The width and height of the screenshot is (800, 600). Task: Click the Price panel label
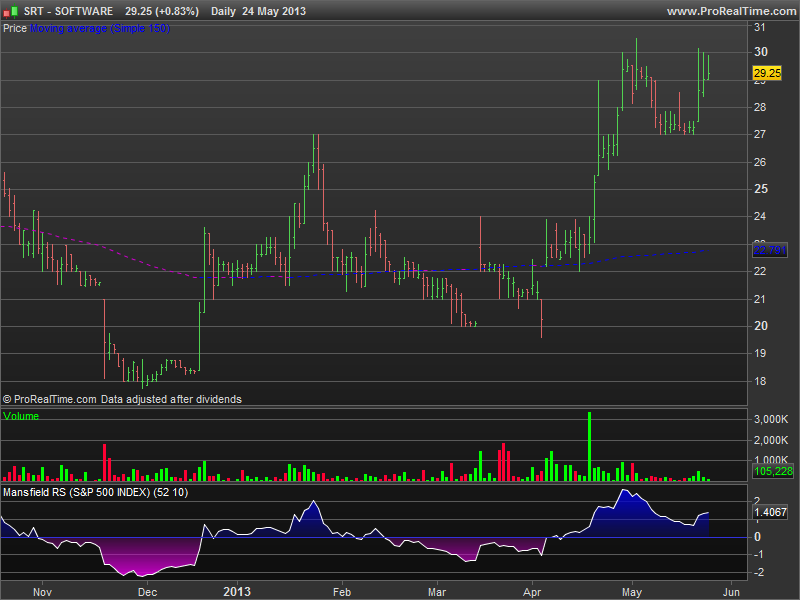coord(15,28)
